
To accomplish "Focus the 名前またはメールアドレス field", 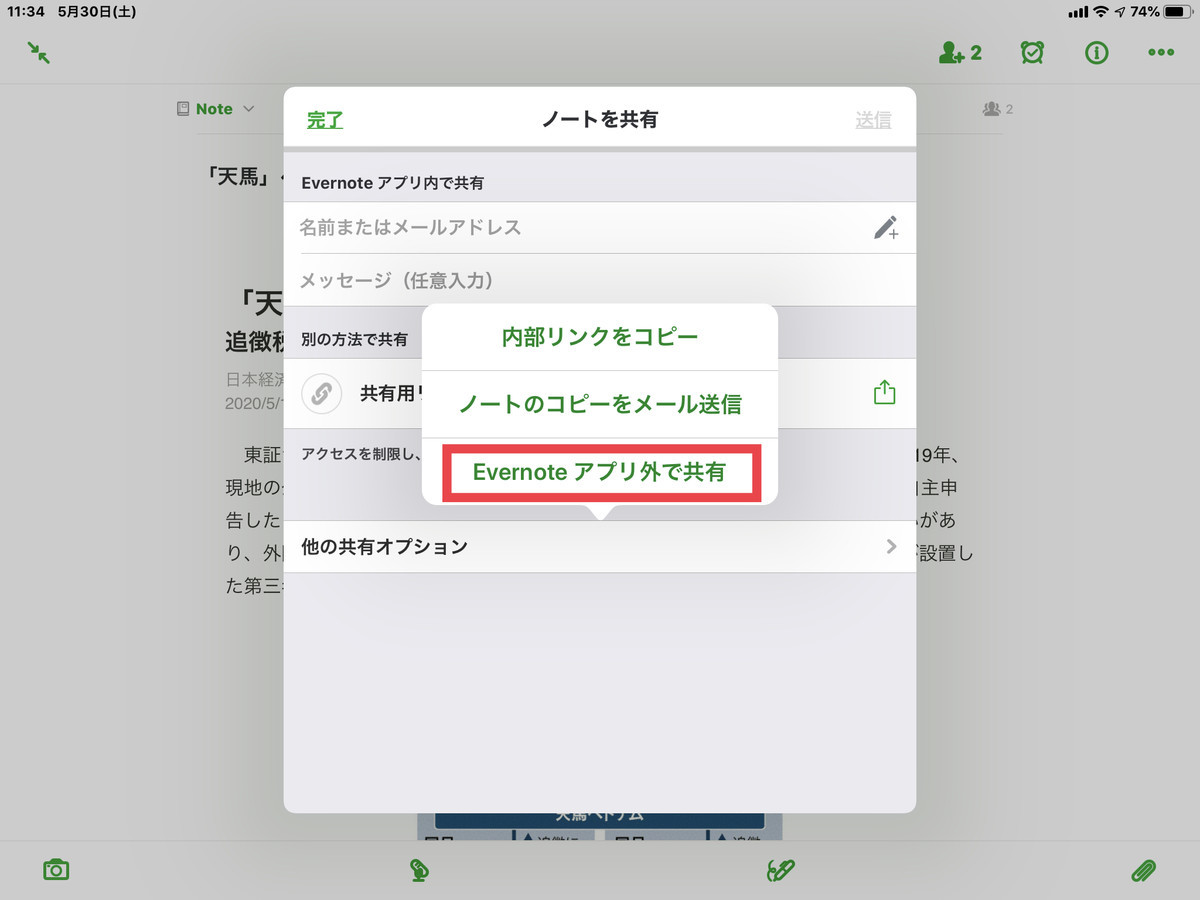I will coord(600,228).
